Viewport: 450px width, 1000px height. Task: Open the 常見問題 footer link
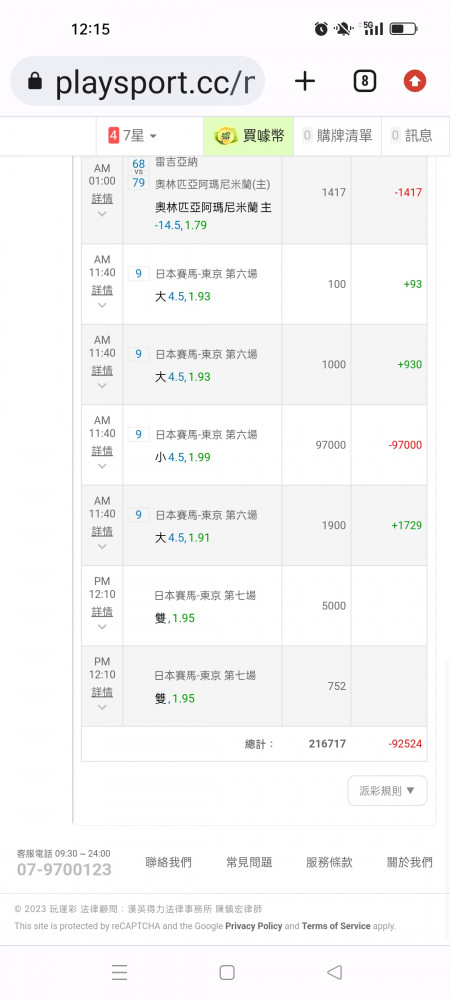249,862
